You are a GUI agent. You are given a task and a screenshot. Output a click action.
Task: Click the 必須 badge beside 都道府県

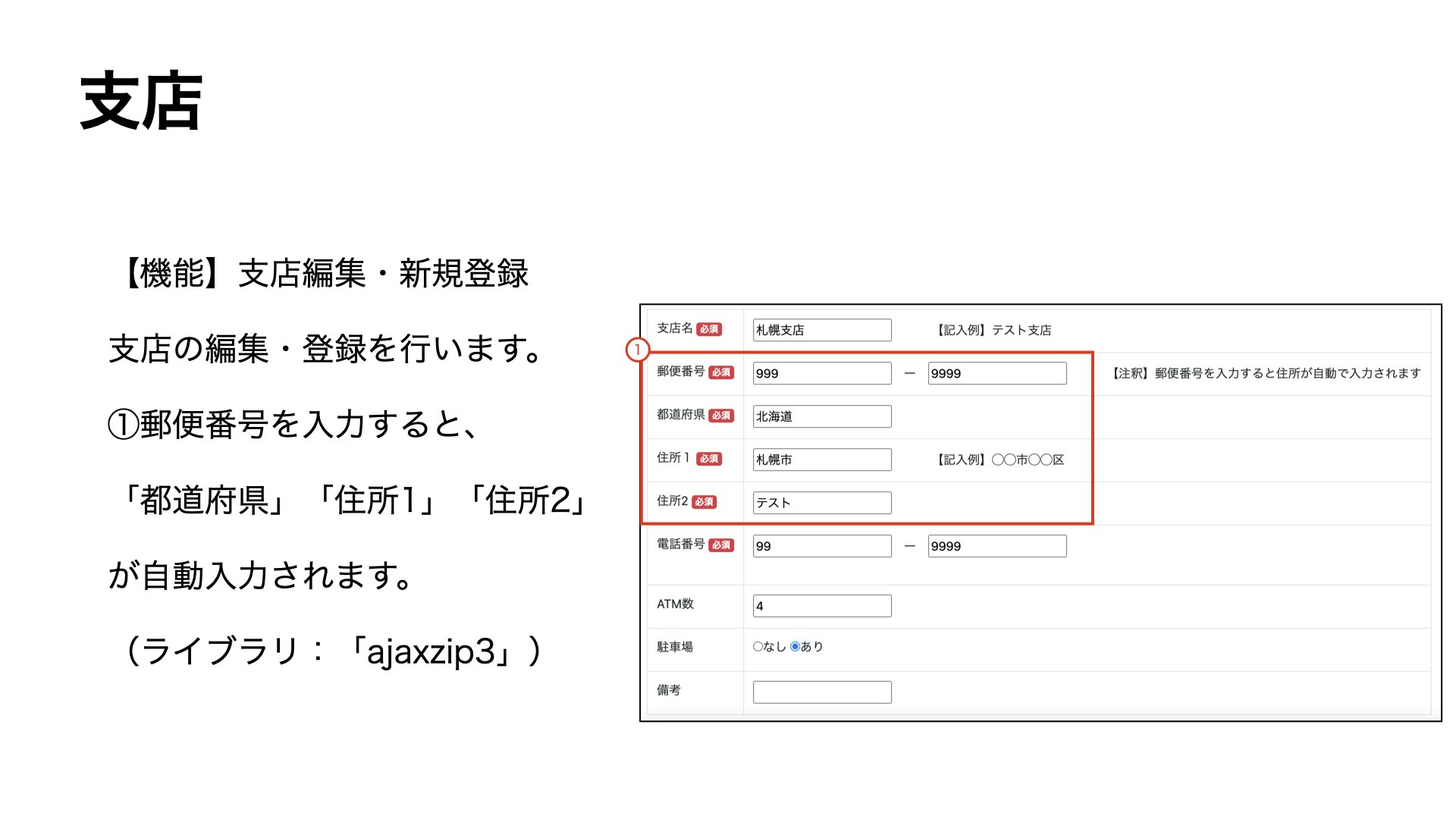tap(721, 416)
